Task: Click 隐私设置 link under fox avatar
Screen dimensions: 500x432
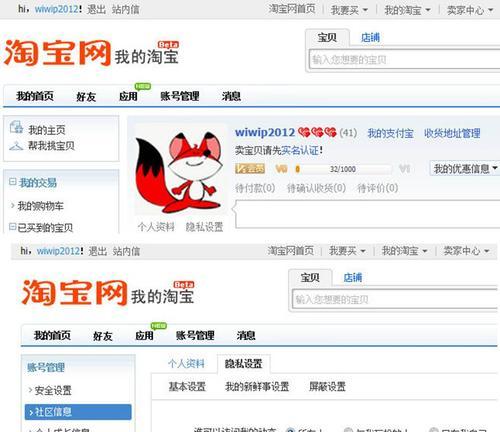Action: click(204, 227)
